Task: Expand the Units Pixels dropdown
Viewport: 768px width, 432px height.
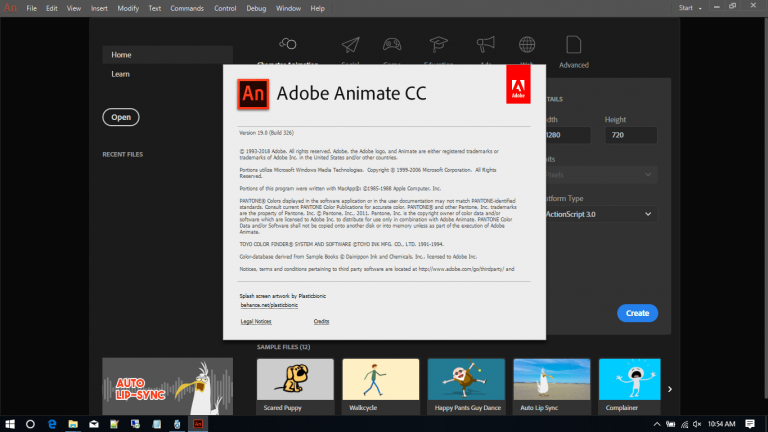Action: (600, 175)
